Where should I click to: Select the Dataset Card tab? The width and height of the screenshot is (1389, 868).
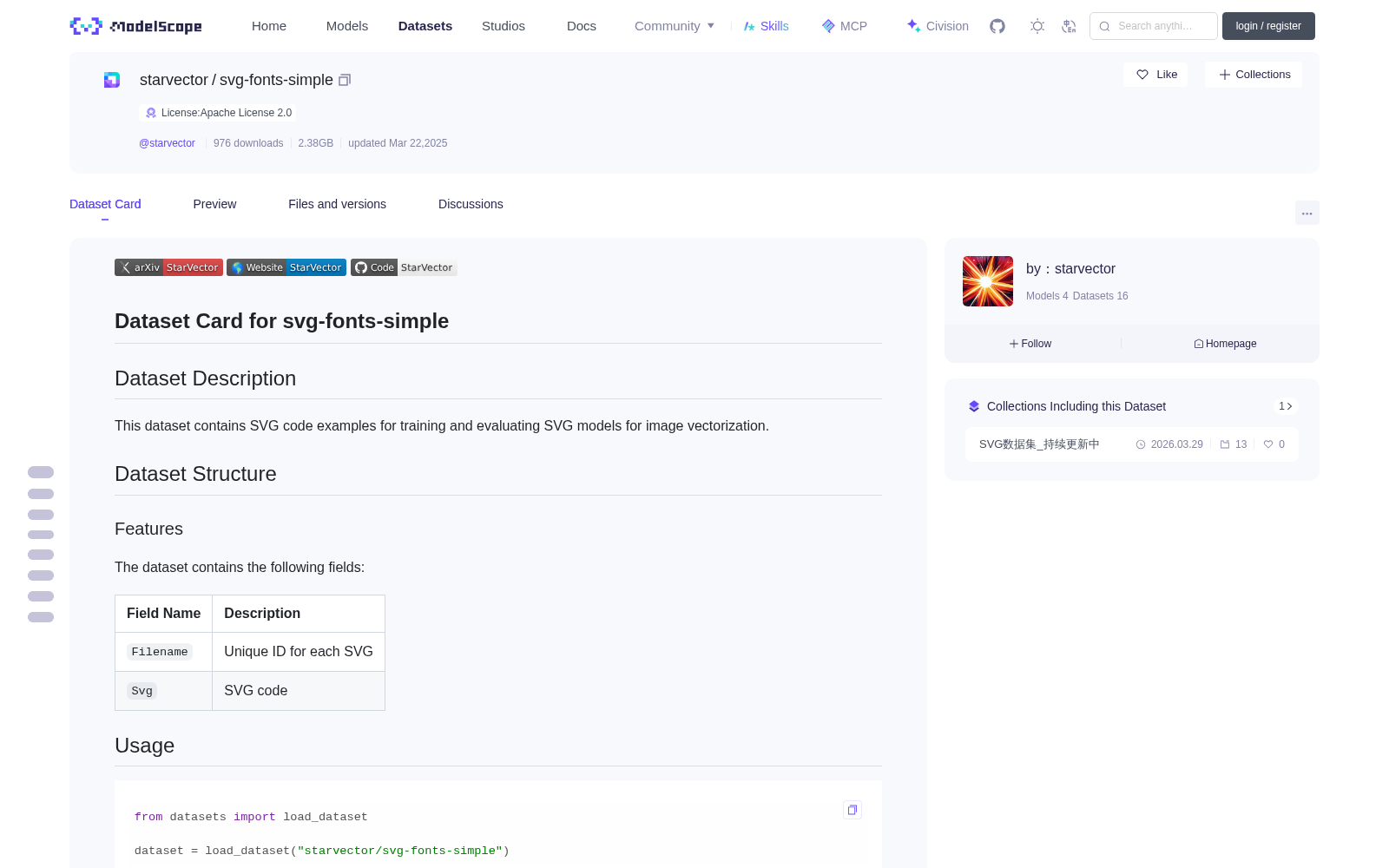105,204
